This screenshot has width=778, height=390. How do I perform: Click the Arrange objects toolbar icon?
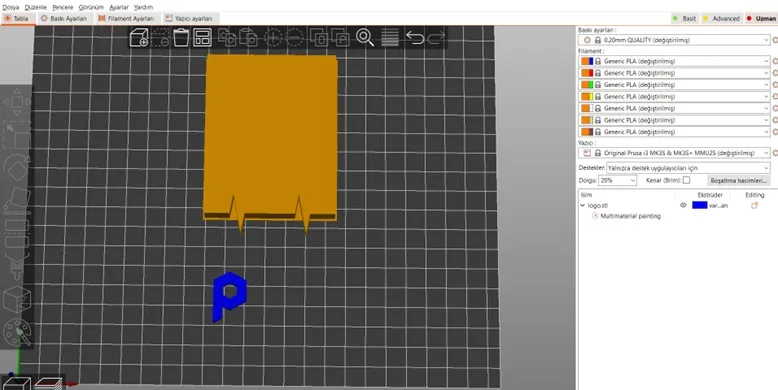(x=202, y=38)
